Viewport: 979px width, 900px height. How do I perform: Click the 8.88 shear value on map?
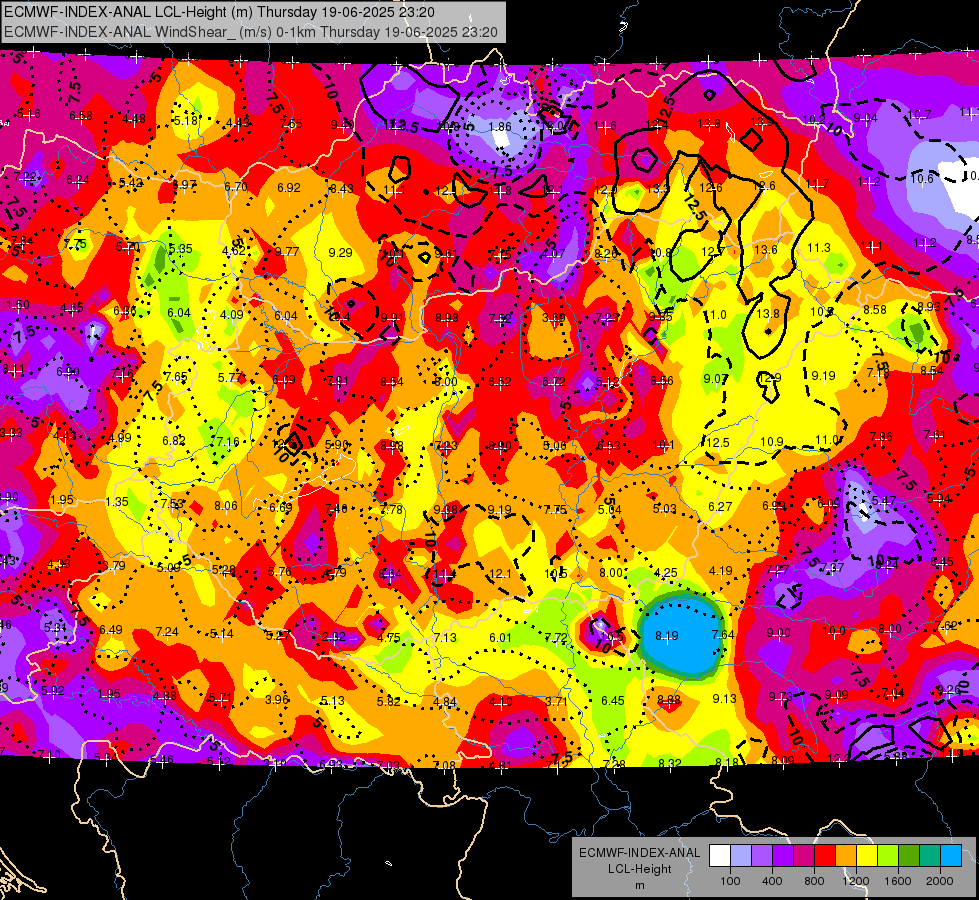(669, 700)
